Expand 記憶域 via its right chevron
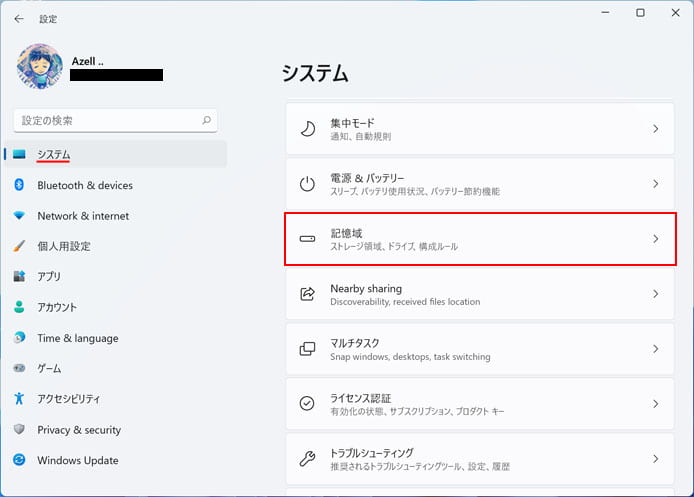The width and height of the screenshot is (694, 497). click(x=655, y=239)
